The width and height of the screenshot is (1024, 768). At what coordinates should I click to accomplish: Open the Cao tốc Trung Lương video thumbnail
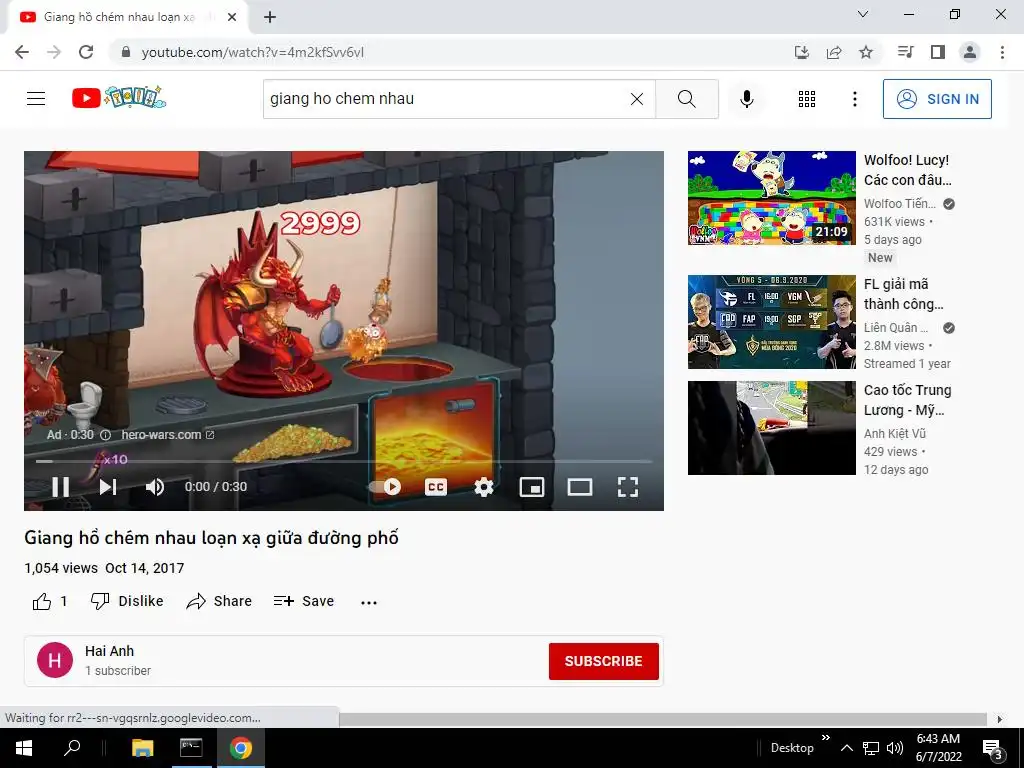(771, 428)
